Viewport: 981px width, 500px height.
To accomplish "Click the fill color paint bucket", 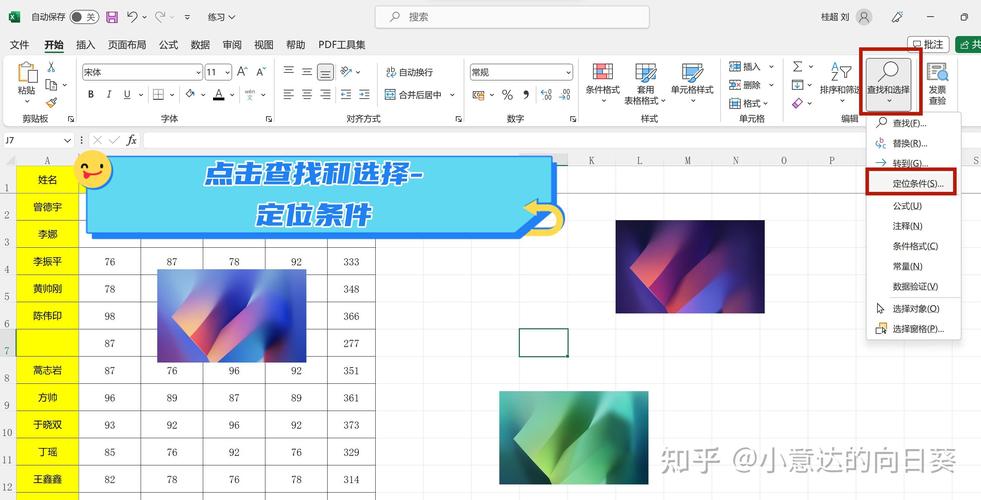I will pos(190,94).
